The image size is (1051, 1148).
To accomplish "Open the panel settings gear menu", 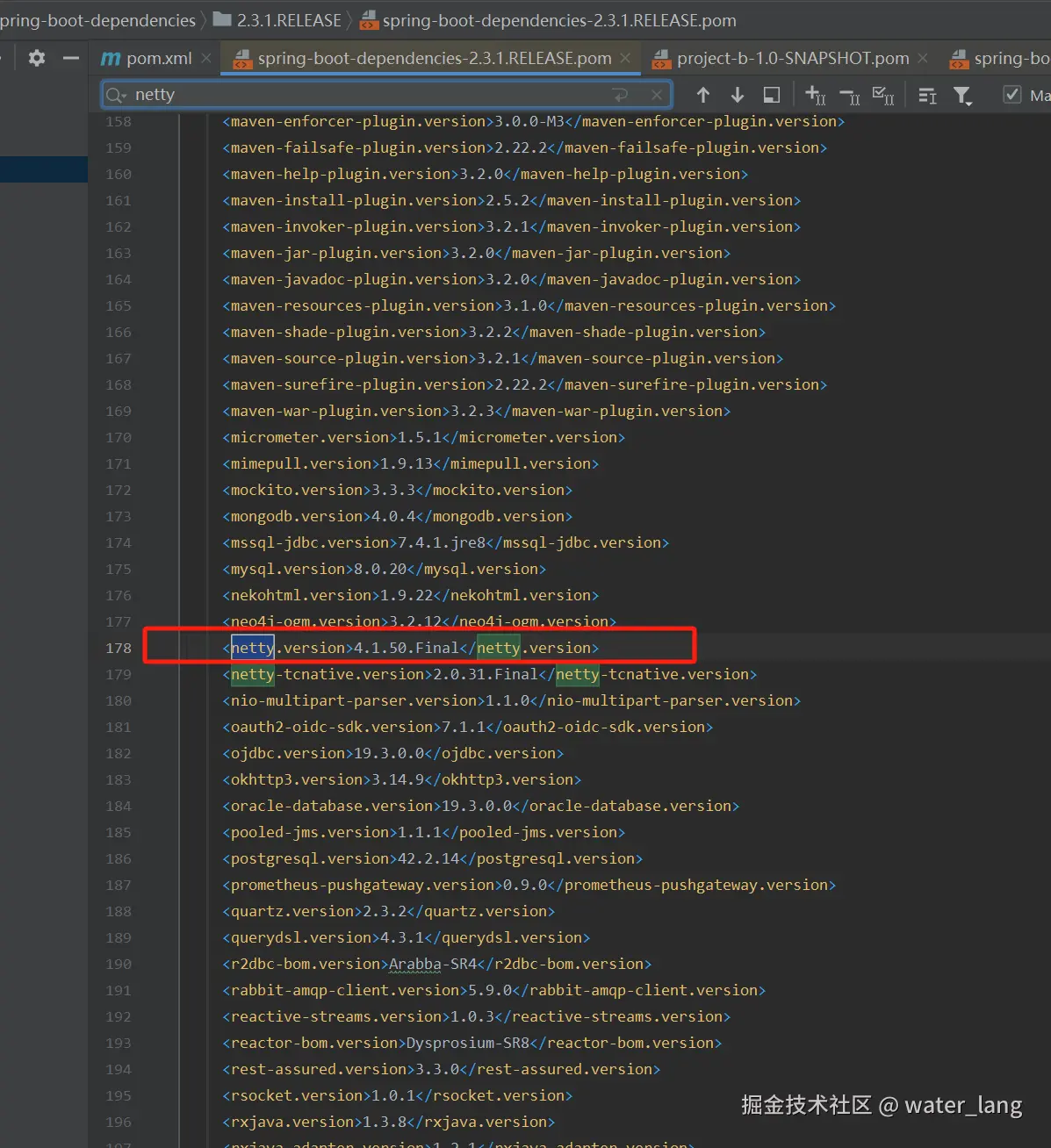I will 36,58.
